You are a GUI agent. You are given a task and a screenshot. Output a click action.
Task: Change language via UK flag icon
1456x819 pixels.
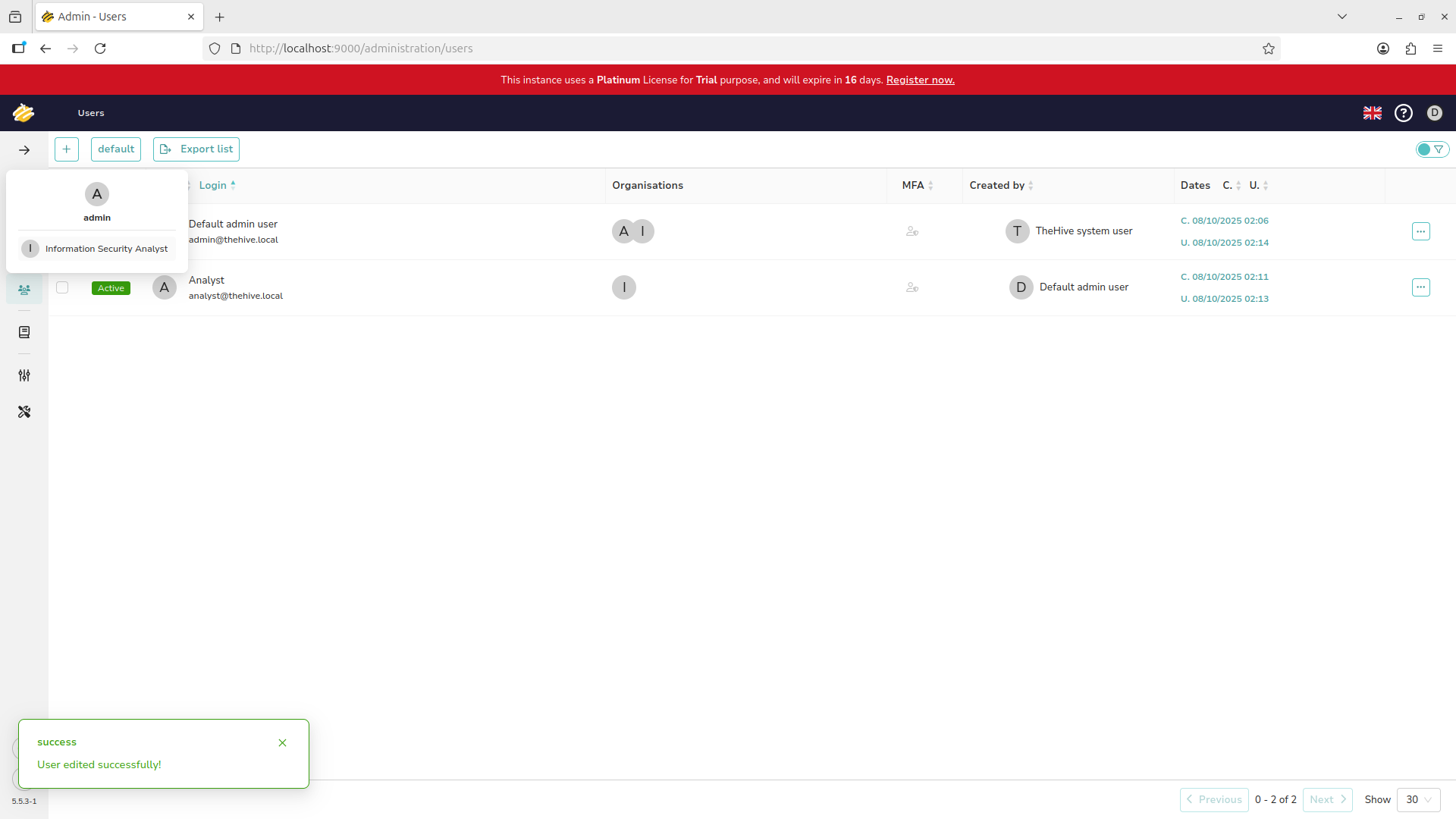(1372, 113)
